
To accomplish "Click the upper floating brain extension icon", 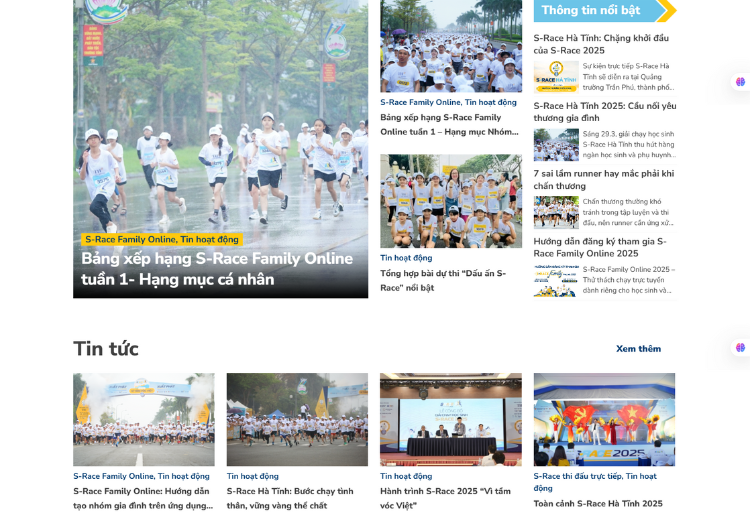I will coord(740,82).
